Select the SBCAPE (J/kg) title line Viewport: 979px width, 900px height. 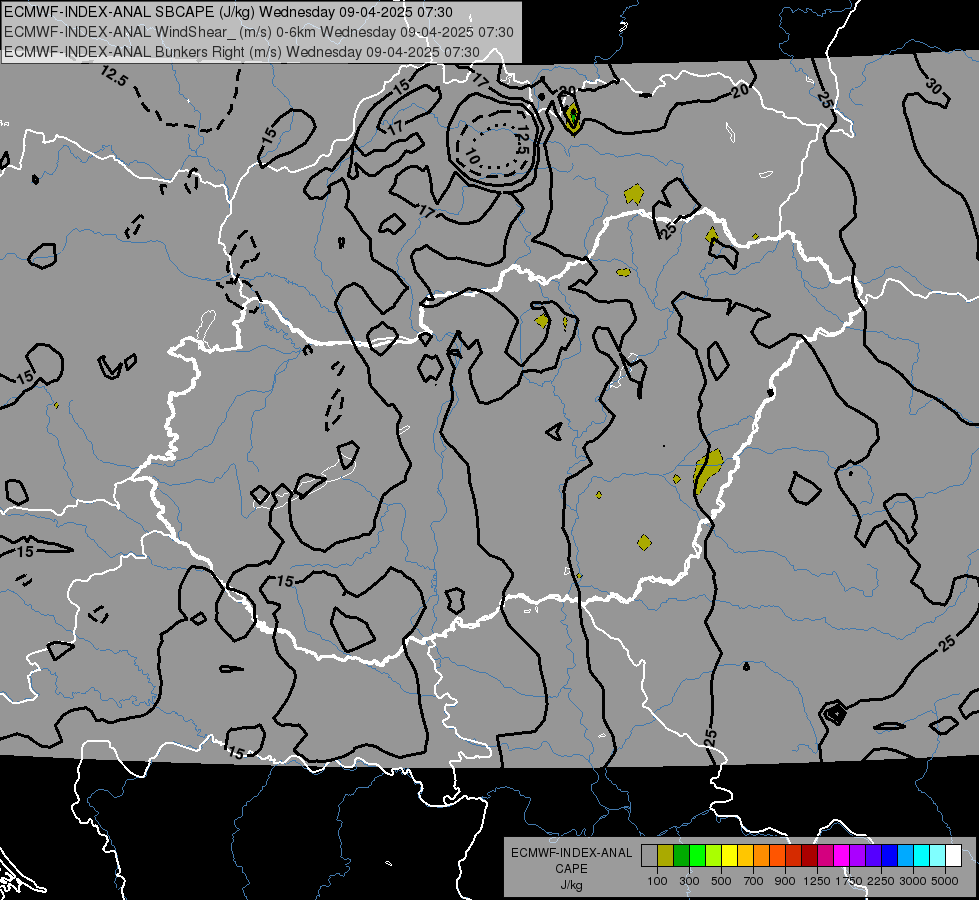[x=229, y=12]
